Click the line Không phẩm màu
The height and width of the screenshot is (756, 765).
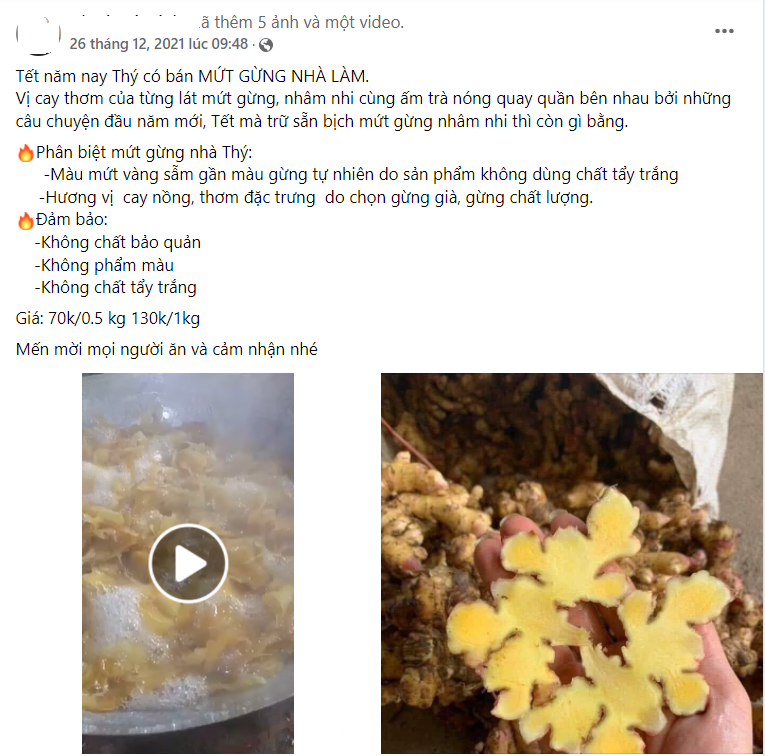(104, 265)
